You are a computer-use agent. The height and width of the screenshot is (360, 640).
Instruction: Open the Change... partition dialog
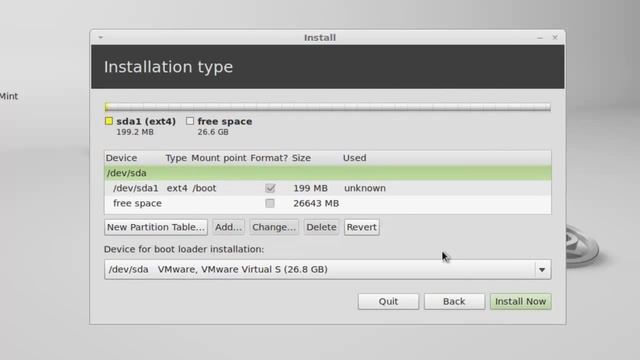(273, 227)
